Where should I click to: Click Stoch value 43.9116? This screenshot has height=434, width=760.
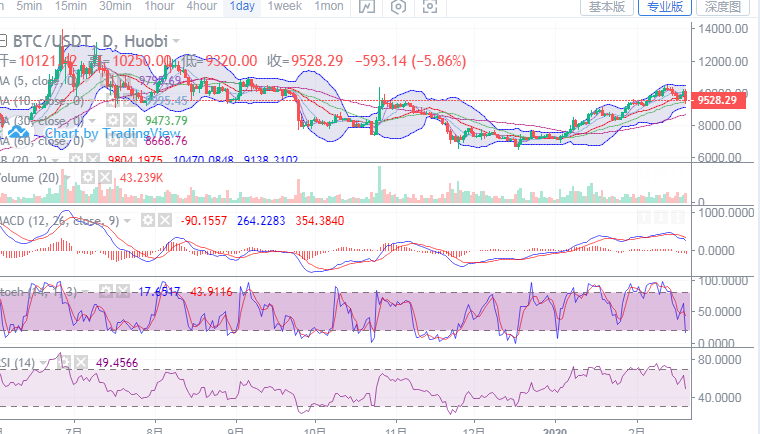(x=211, y=292)
